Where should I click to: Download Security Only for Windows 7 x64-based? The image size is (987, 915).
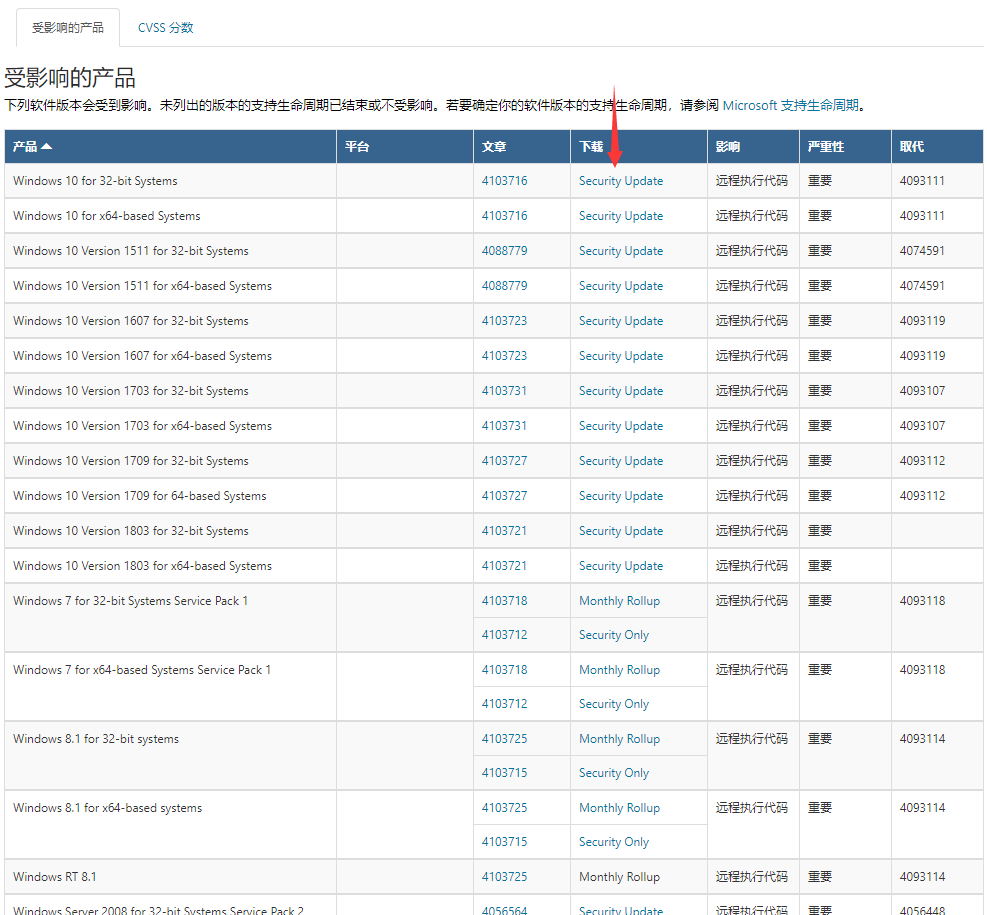pyautogui.click(x=614, y=704)
